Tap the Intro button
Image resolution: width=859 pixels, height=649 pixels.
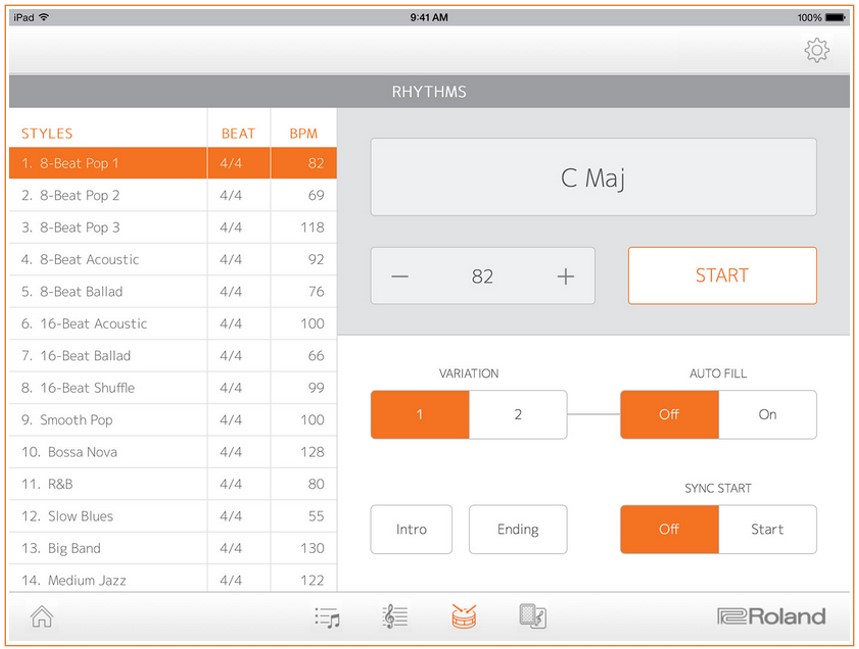(x=411, y=529)
